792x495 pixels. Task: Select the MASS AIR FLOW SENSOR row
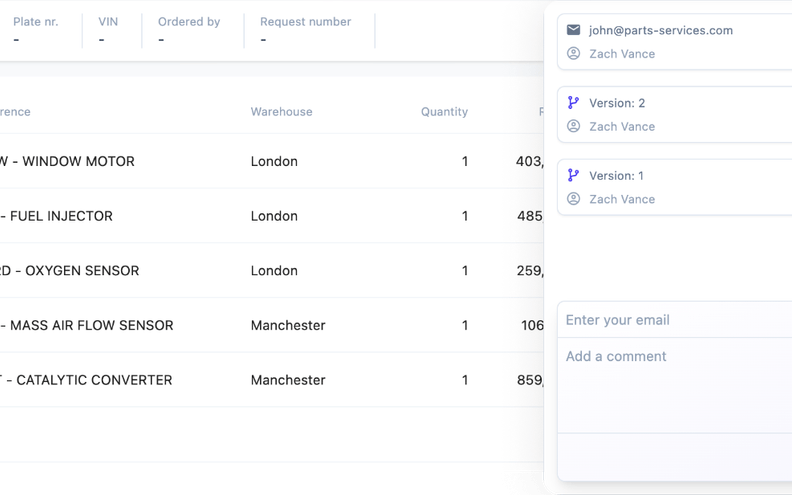pos(272,325)
